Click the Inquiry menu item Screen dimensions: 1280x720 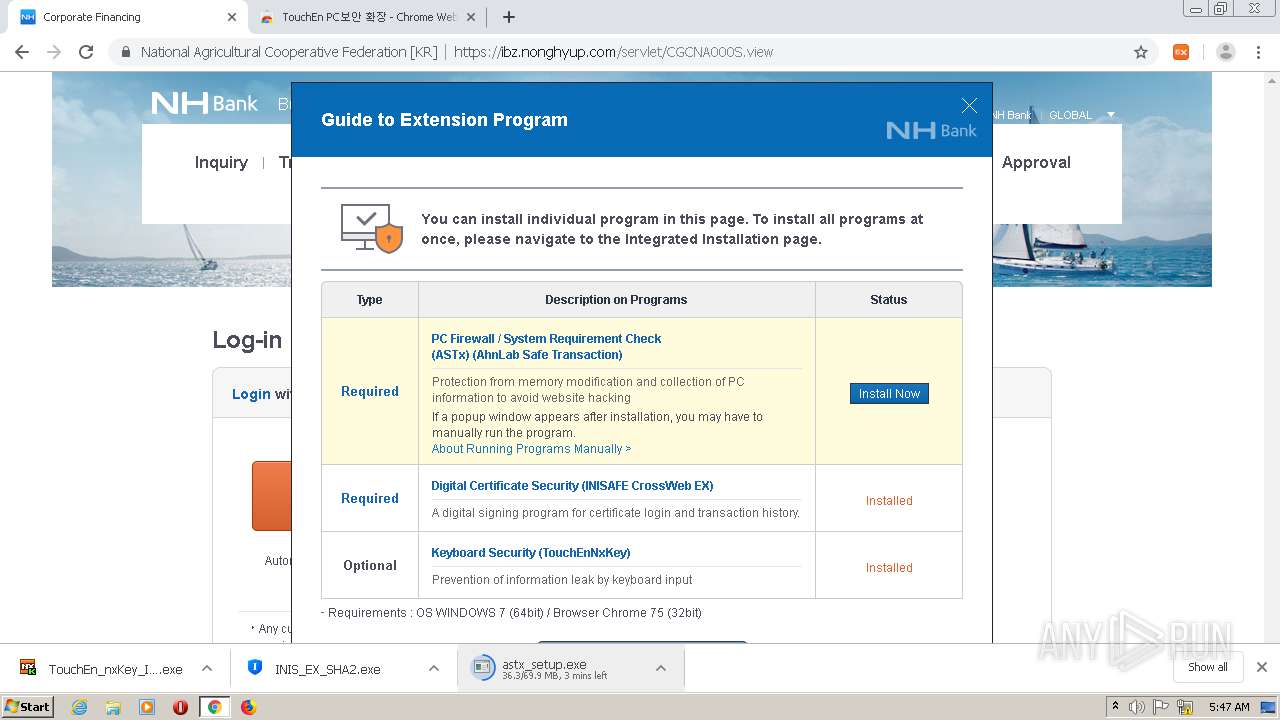tap(221, 163)
